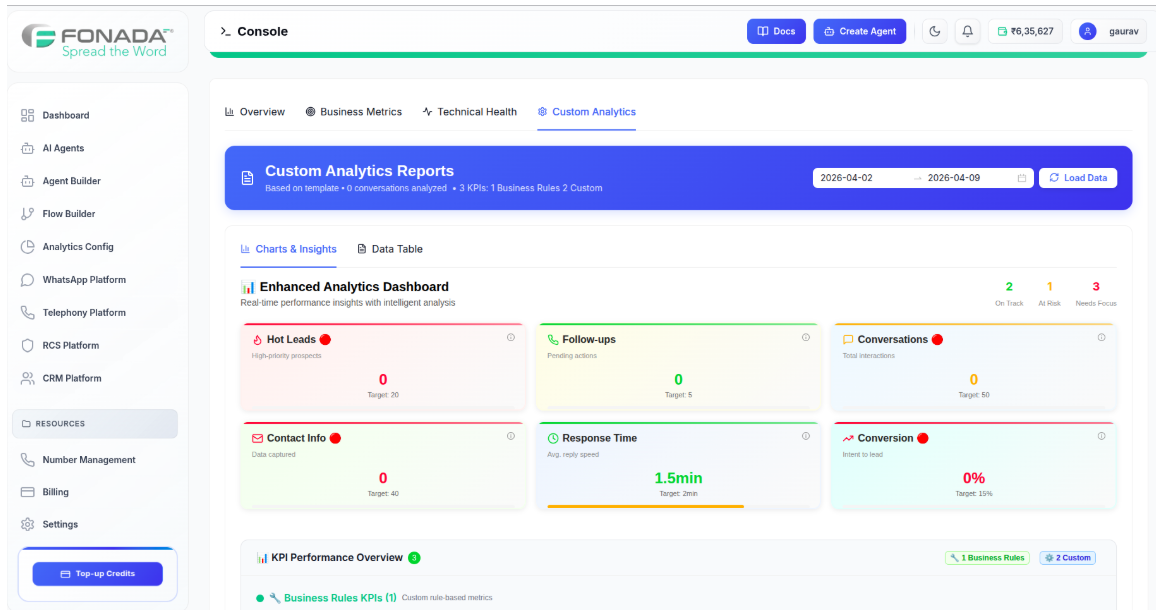
Task: Click the Response Time clock icon
Action: click(553, 439)
